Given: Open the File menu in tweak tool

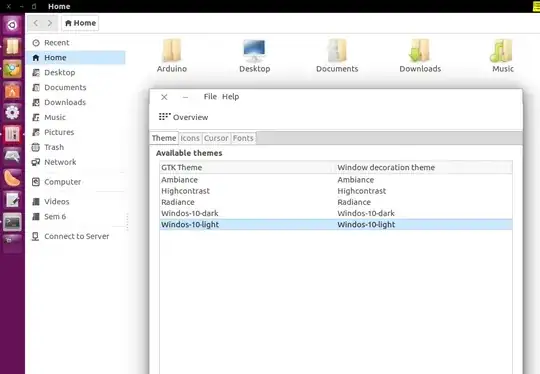Looking at the screenshot, I should coord(210,97).
